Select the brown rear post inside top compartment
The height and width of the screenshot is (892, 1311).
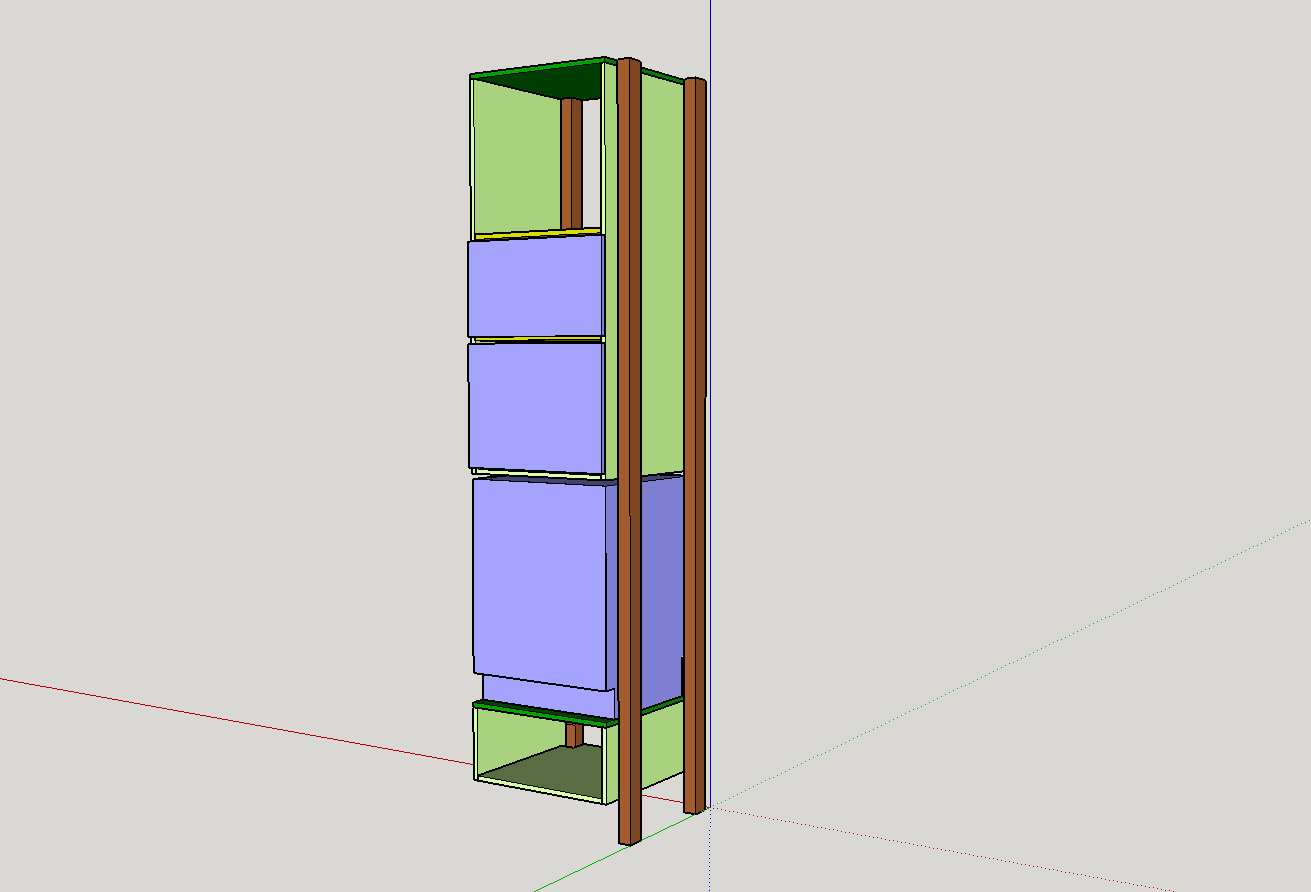571,164
